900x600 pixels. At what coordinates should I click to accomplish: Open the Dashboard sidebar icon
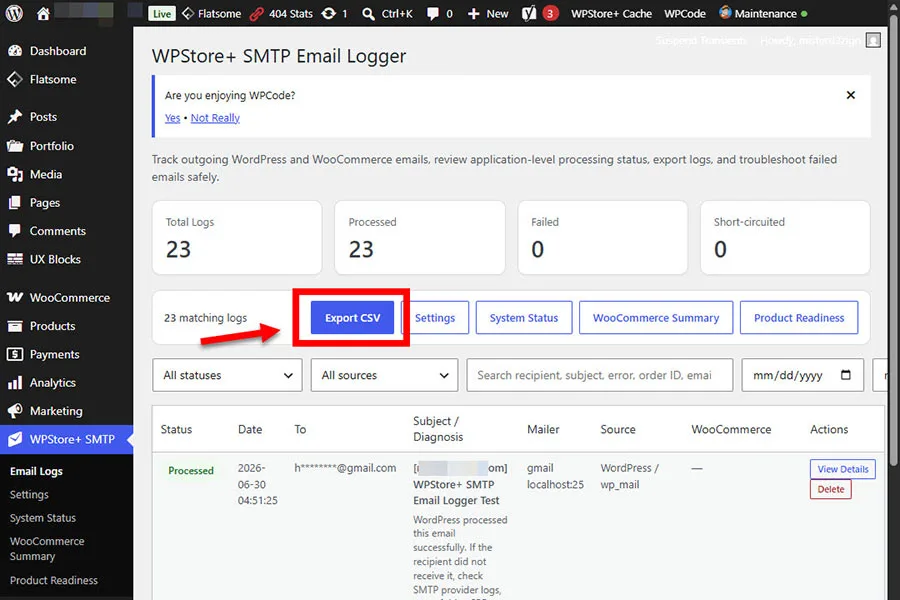point(15,51)
